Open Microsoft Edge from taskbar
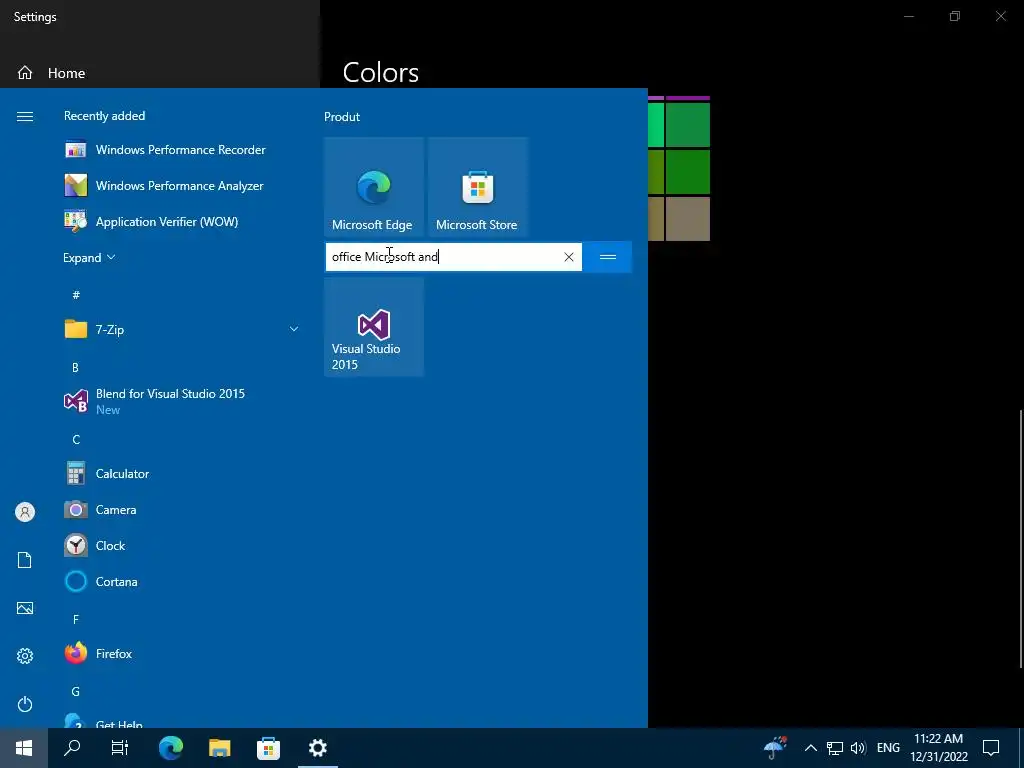1024x768 pixels. [170, 748]
